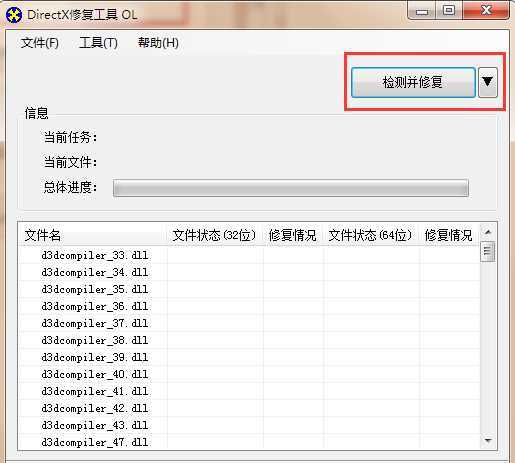This screenshot has width=515, height=463.
Task: Select d3dcompiler_43.dll row
Action: coord(249,425)
